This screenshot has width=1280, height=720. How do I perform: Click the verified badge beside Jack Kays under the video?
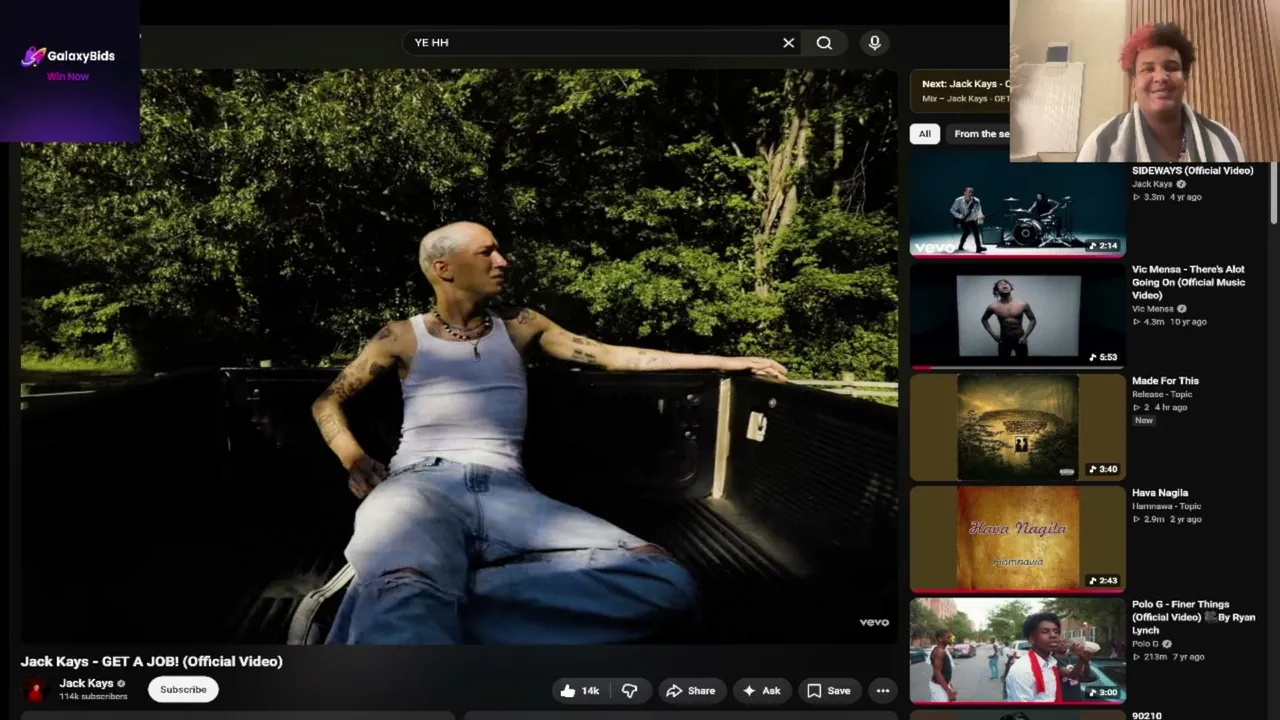[x=122, y=684]
